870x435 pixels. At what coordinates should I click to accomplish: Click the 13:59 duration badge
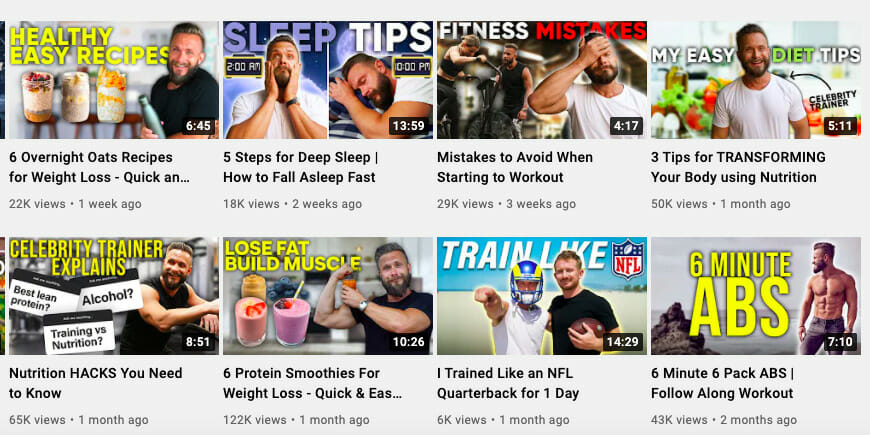coord(409,127)
